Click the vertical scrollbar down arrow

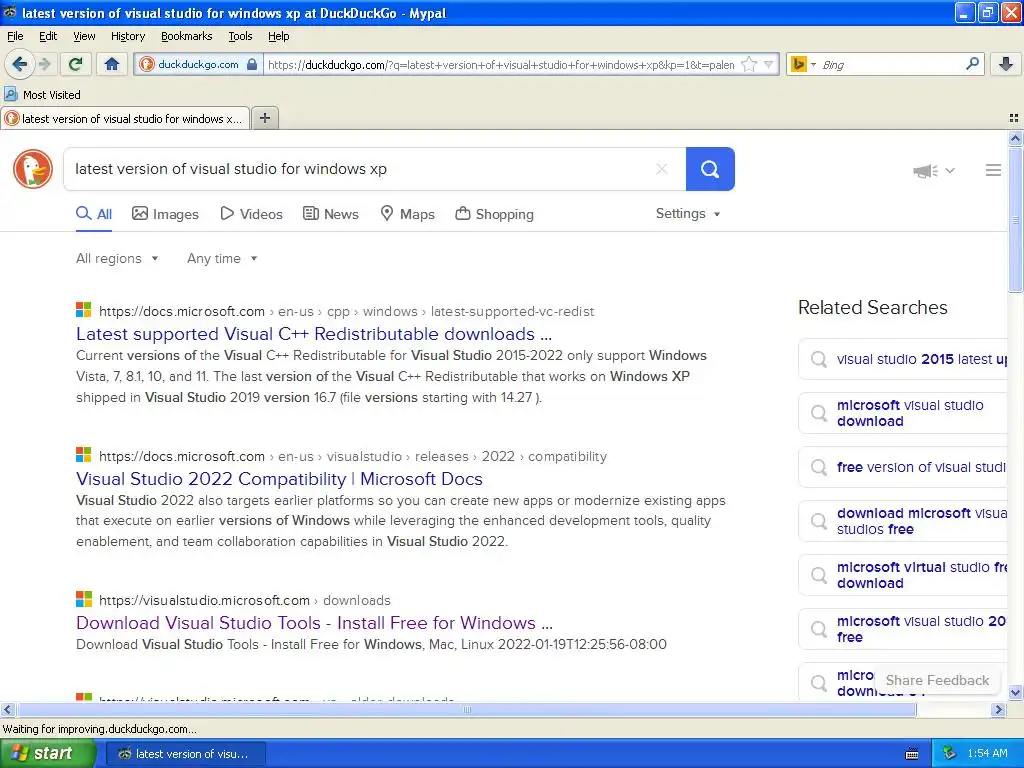(x=1015, y=692)
